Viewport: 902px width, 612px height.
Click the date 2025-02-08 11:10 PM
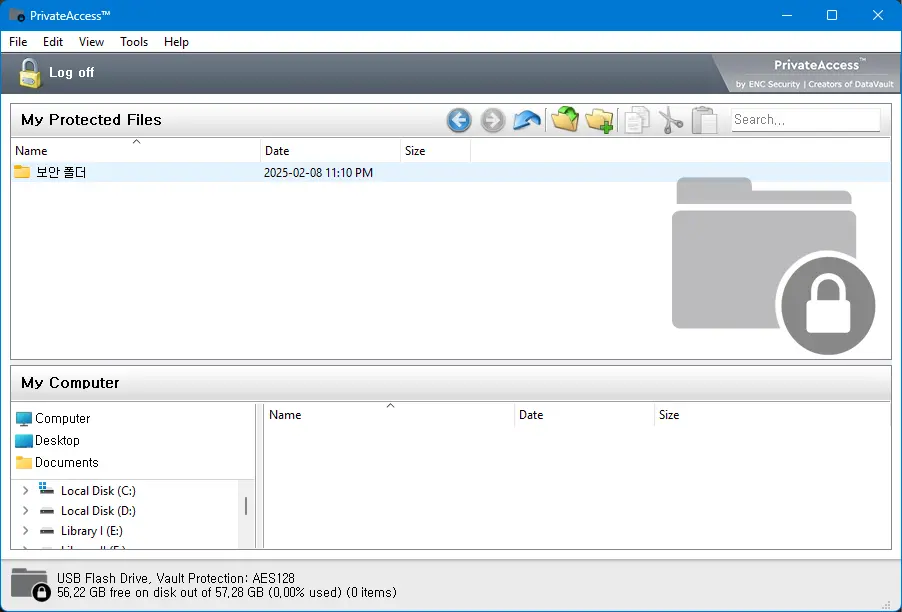[x=318, y=173]
